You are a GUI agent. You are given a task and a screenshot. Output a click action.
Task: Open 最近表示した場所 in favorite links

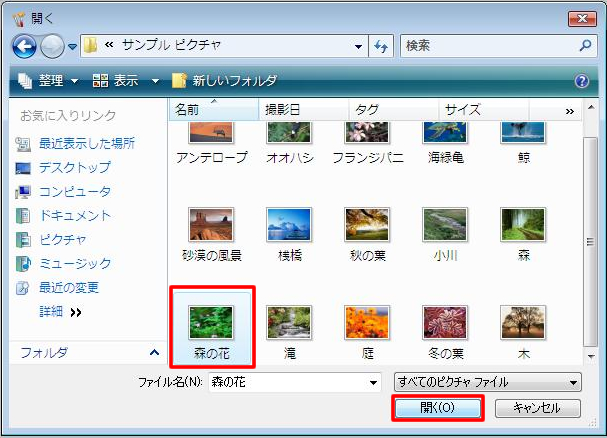(86, 143)
